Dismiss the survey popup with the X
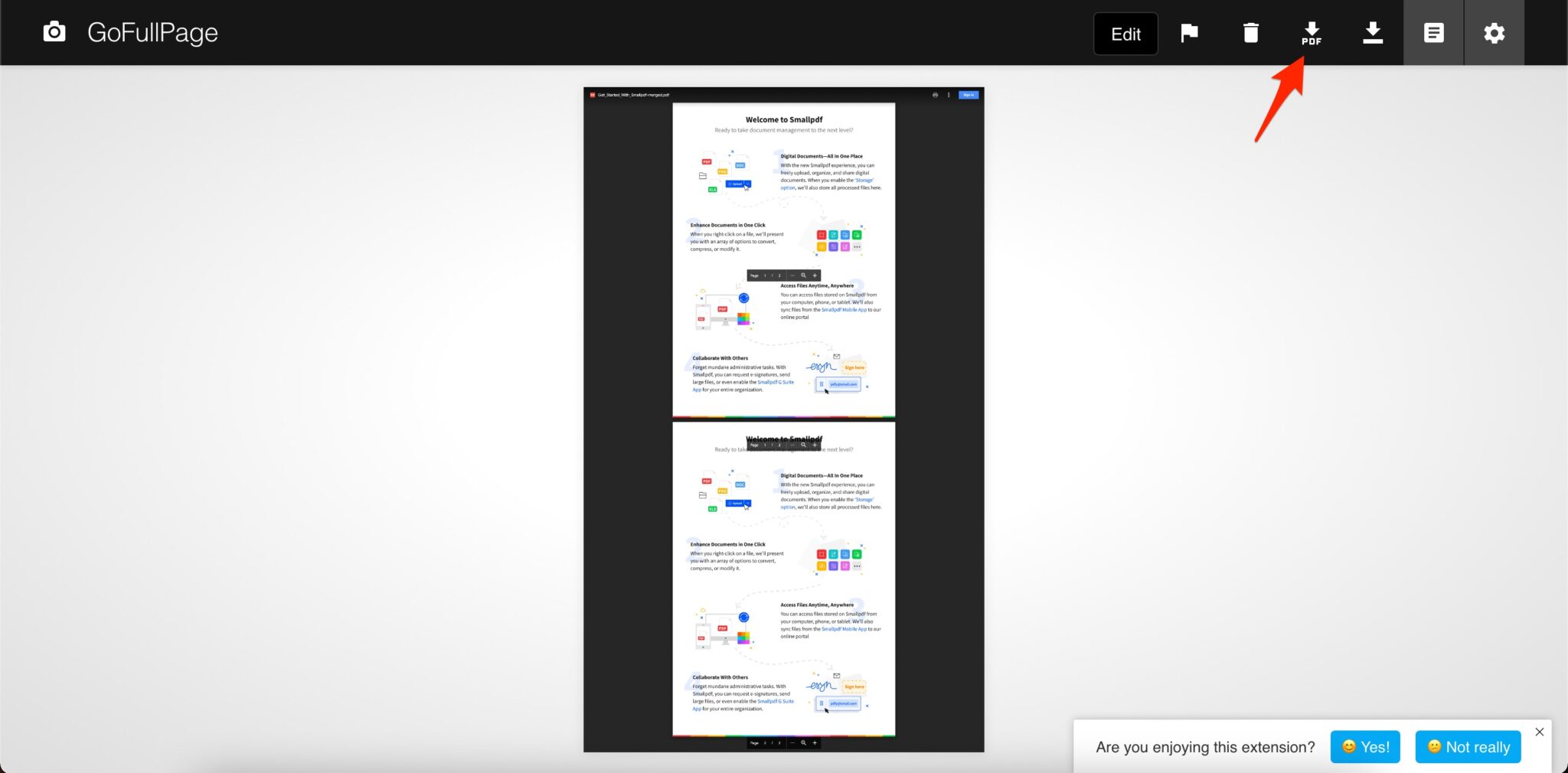The width and height of the screenshot is (1568, 773). tap(1539, 732)
